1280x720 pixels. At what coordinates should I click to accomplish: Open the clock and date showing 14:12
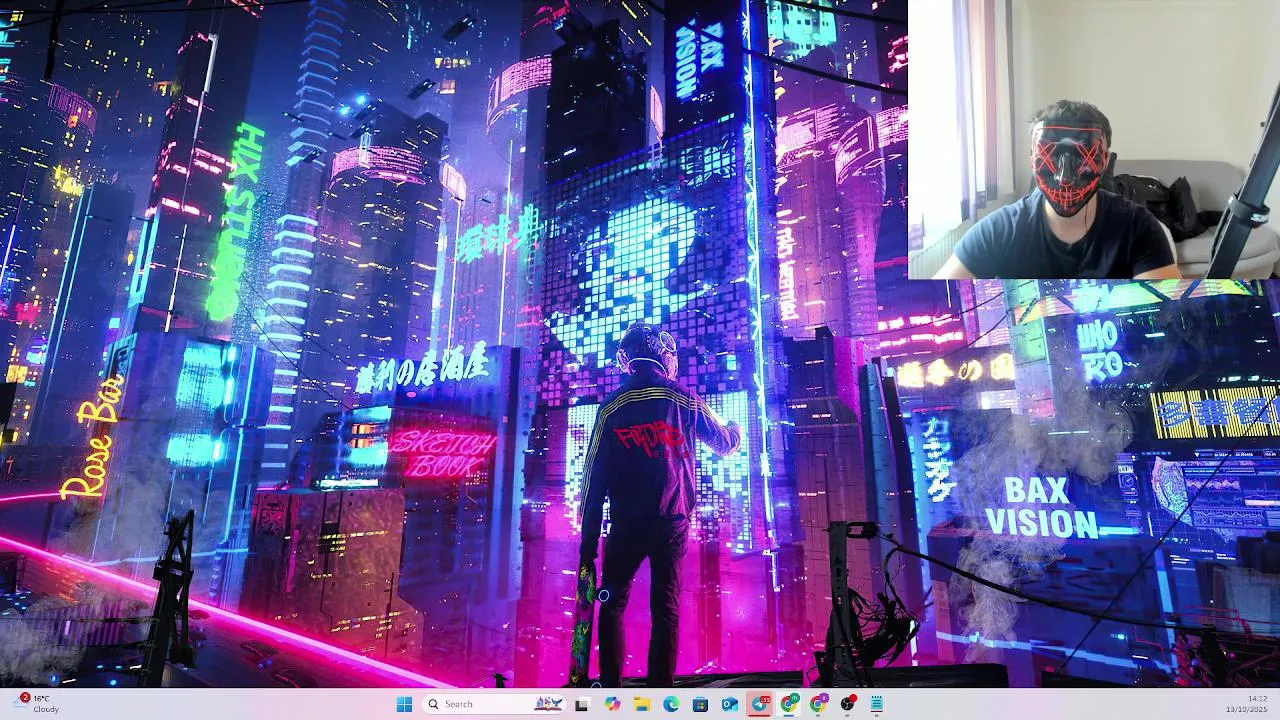coord(1246,704)
